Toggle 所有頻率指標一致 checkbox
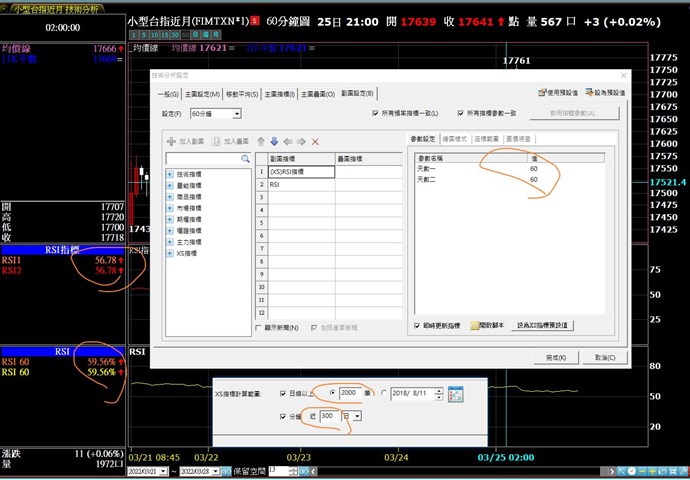Screen dimensions: 690x480 point(373,114)
